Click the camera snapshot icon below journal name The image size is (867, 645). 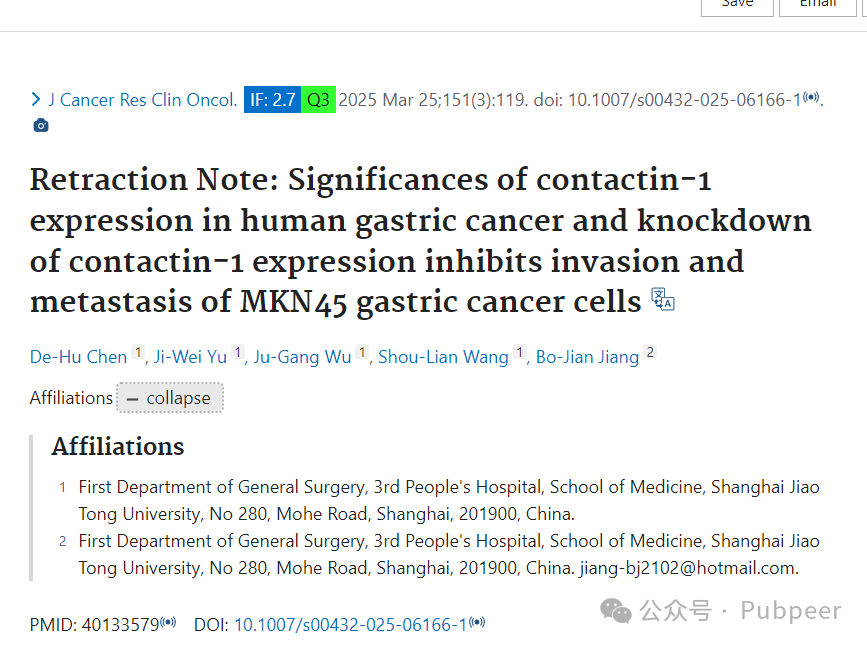[x=41, y=125]
